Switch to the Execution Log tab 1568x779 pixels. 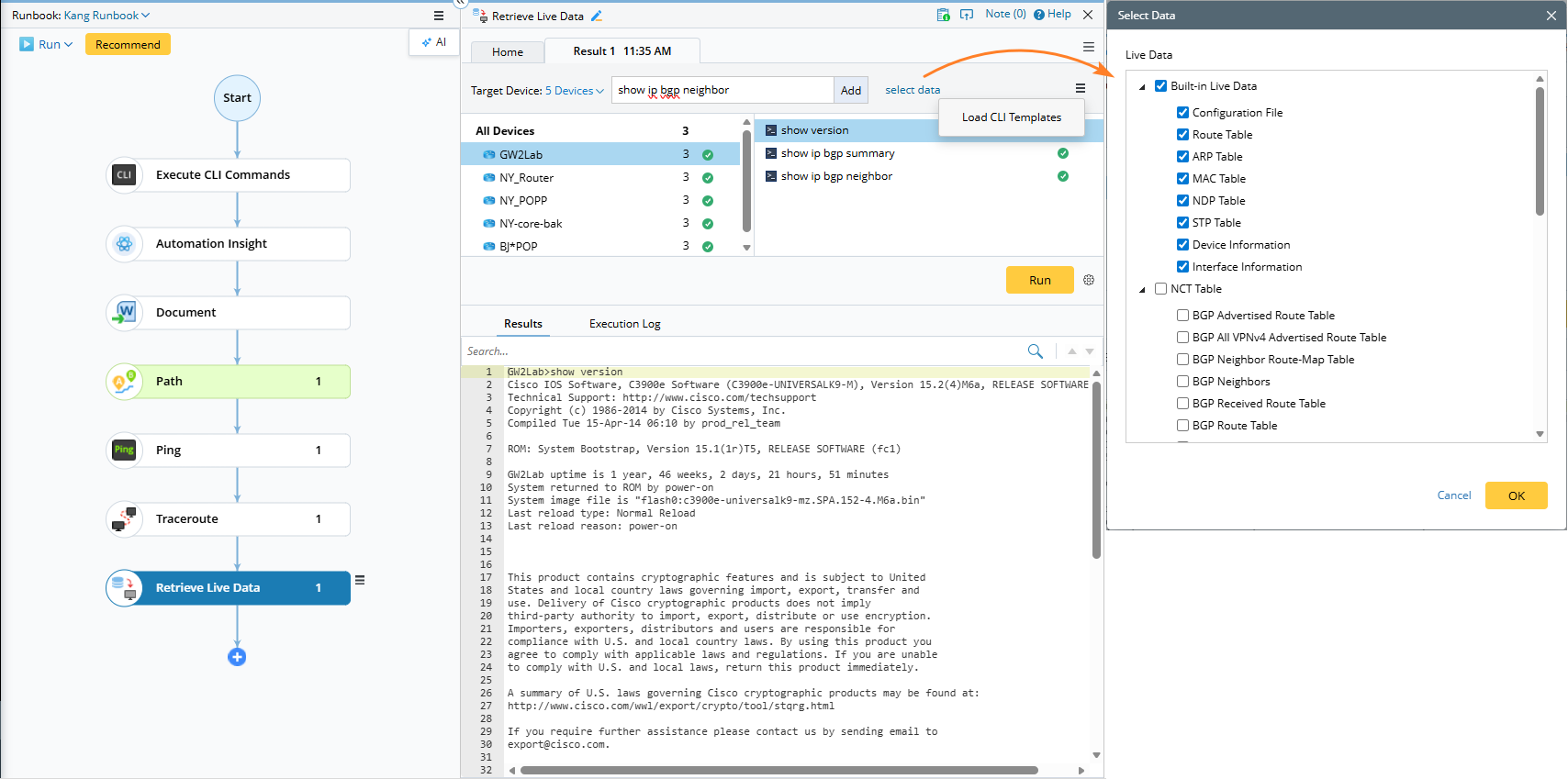(624, 324)
